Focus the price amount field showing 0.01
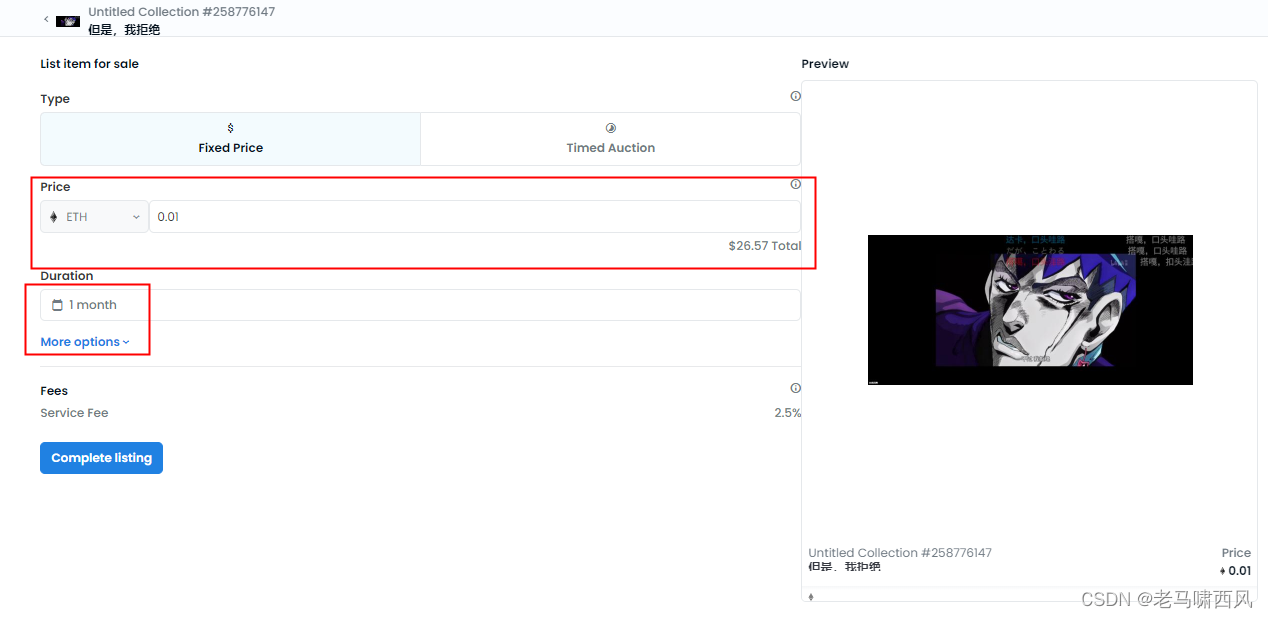This screenshot has width=1268, height=618. (474, 217)
